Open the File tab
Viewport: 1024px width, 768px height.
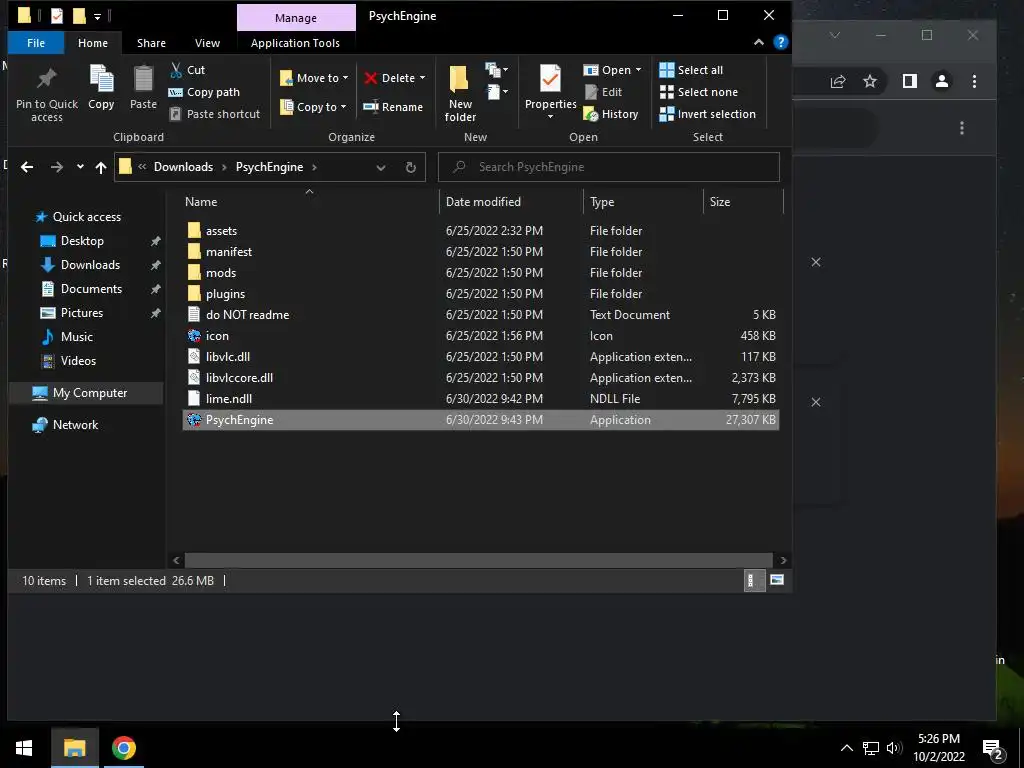36,43
